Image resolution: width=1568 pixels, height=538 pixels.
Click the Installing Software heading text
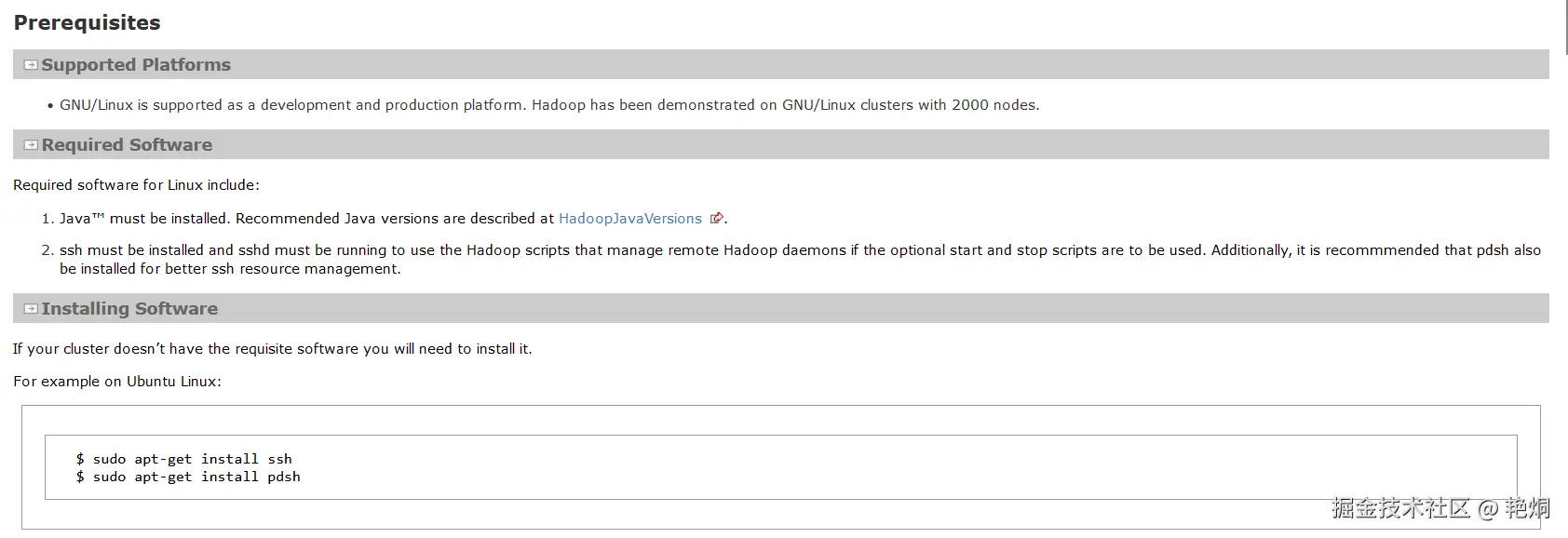coord(129,309)
